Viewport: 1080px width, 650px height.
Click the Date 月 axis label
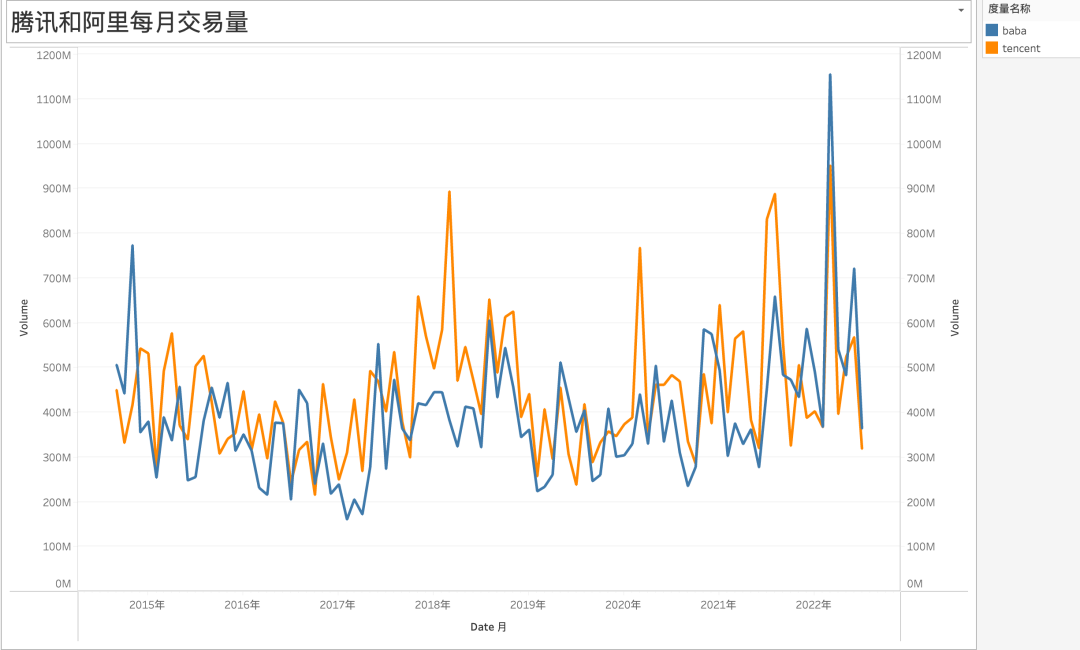tap(488, 627)
